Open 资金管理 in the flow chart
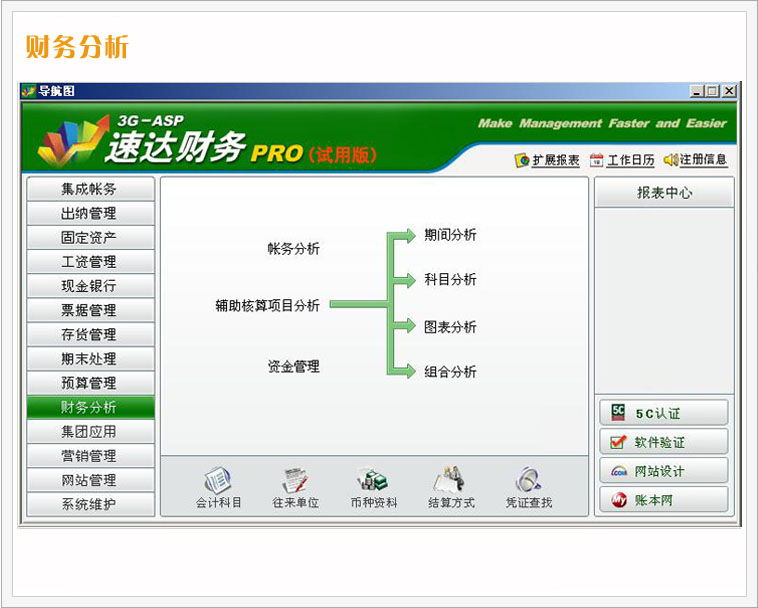 tap(293, 366)
